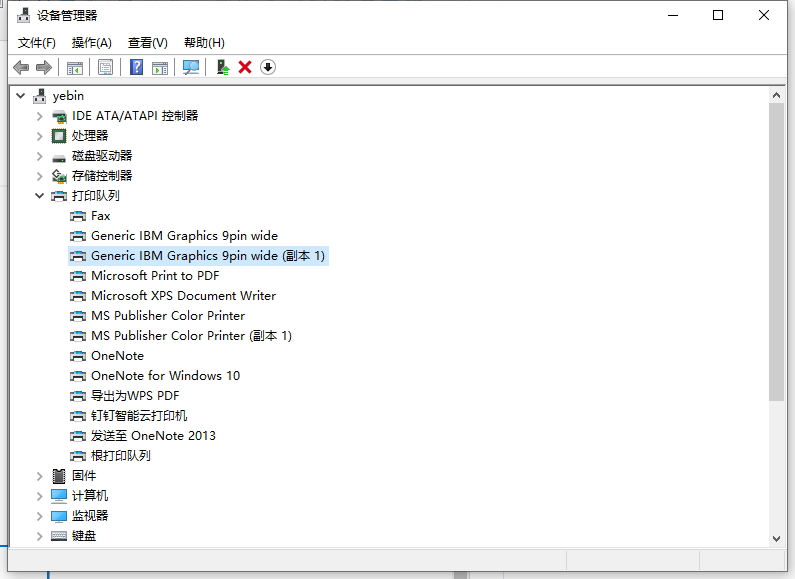Click the yebin computer node icon
This screenshot has width=795, height=579.
pos(40,96)
